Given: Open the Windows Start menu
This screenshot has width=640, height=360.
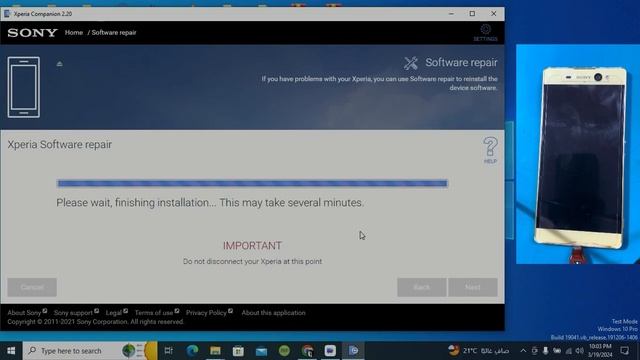Looking at the screenshot, I should click(11, 351).
